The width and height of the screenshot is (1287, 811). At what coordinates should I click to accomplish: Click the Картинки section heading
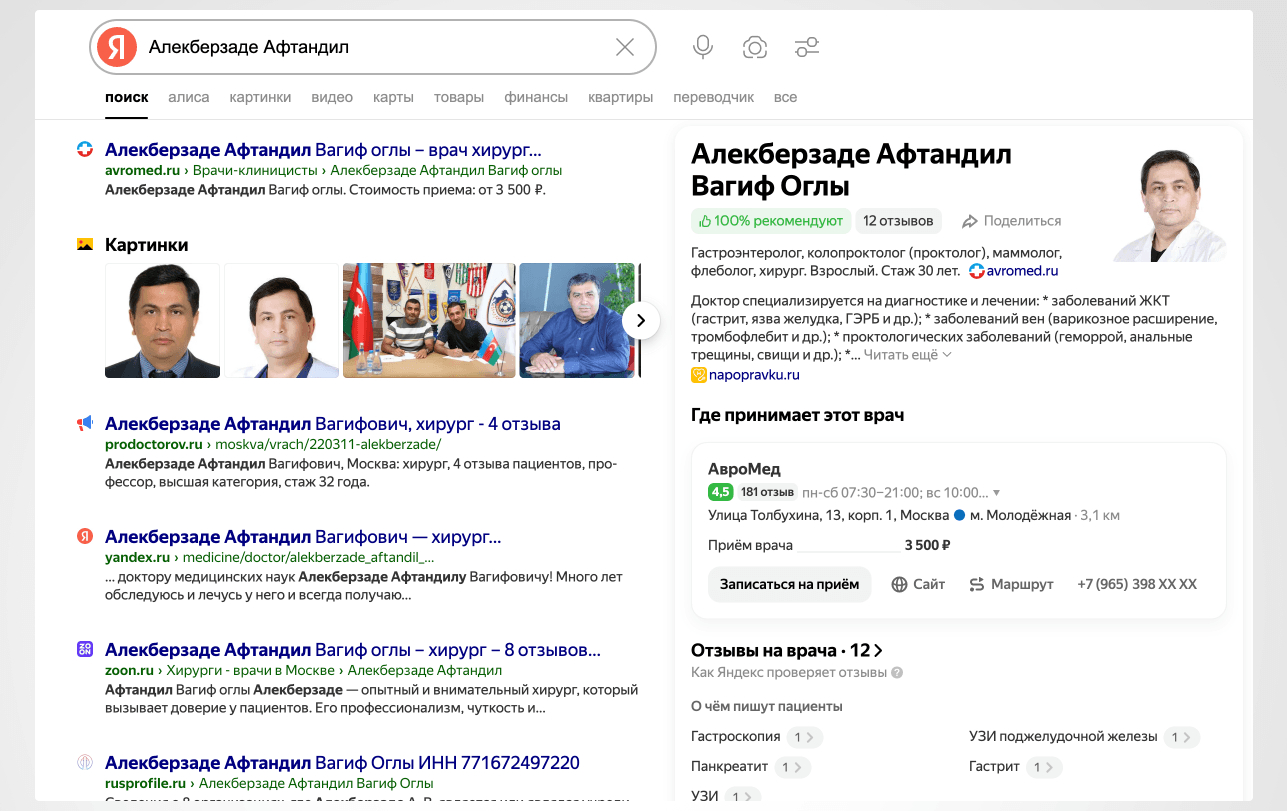pyautogui.click(x=147, y=244)
